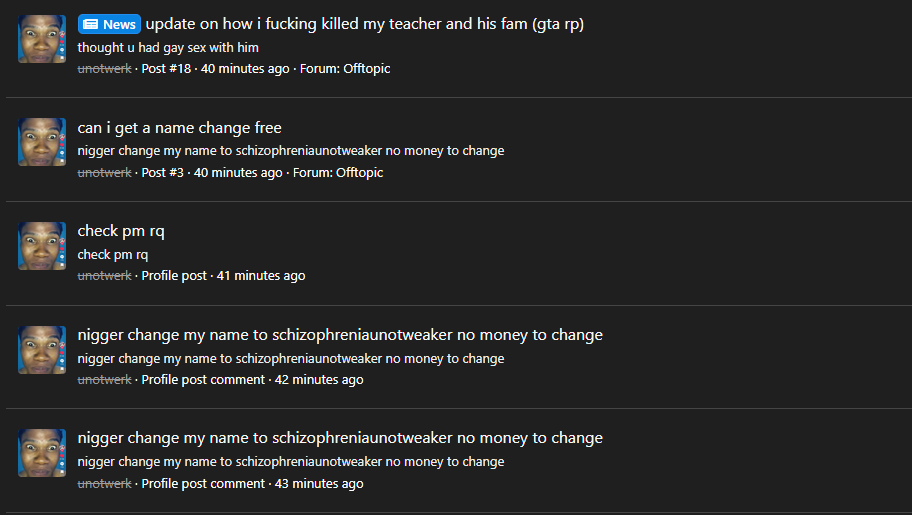Click the unotwerk username on the 43 minutes ago comment
Viewport: 912px width, 515px height.
click(105, 484)
